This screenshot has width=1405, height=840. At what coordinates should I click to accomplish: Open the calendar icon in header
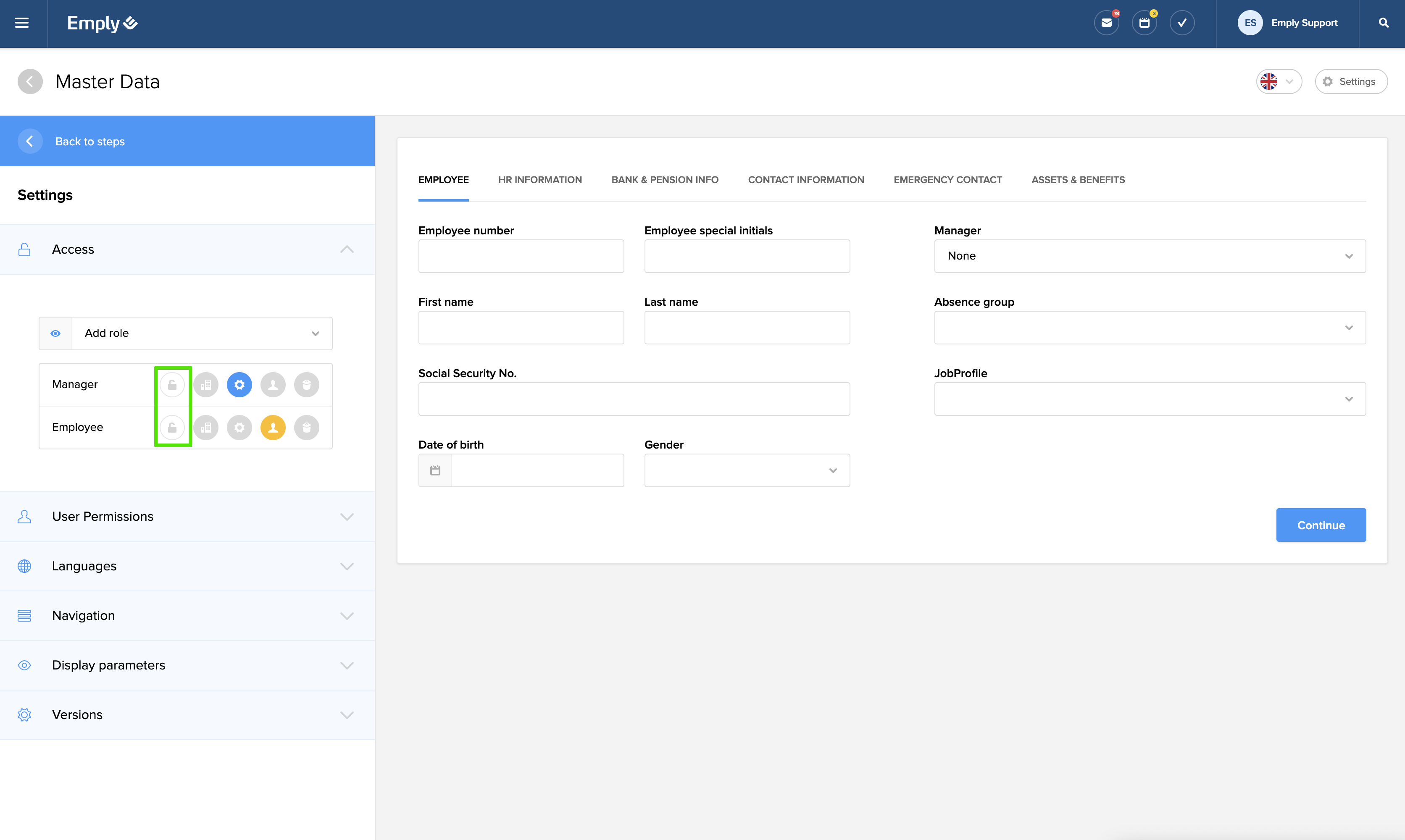(x=1144, y=23)
